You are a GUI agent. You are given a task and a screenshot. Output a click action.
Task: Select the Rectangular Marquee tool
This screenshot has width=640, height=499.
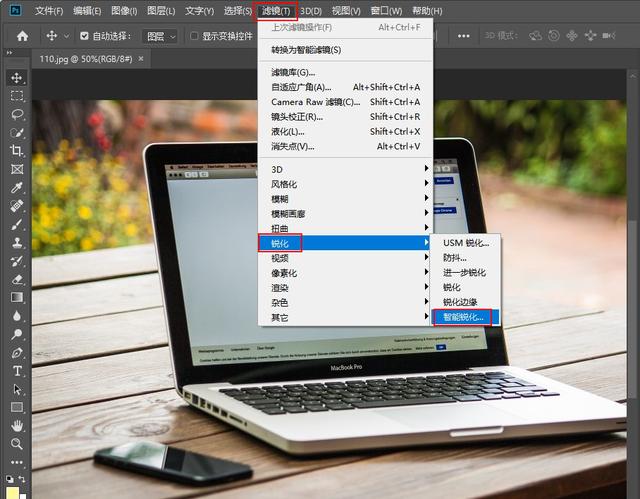click(x=17, y=96)
